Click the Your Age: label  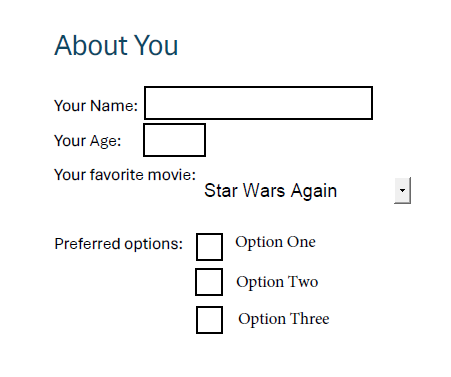[x=87, y=141]
